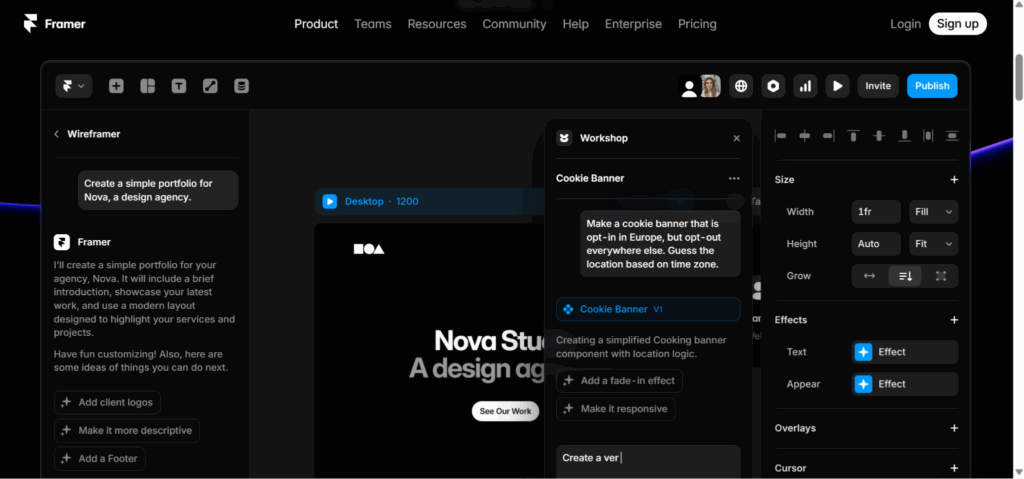Click the globe localization icon
1024x479 pixels.
(x=741, y=86)
